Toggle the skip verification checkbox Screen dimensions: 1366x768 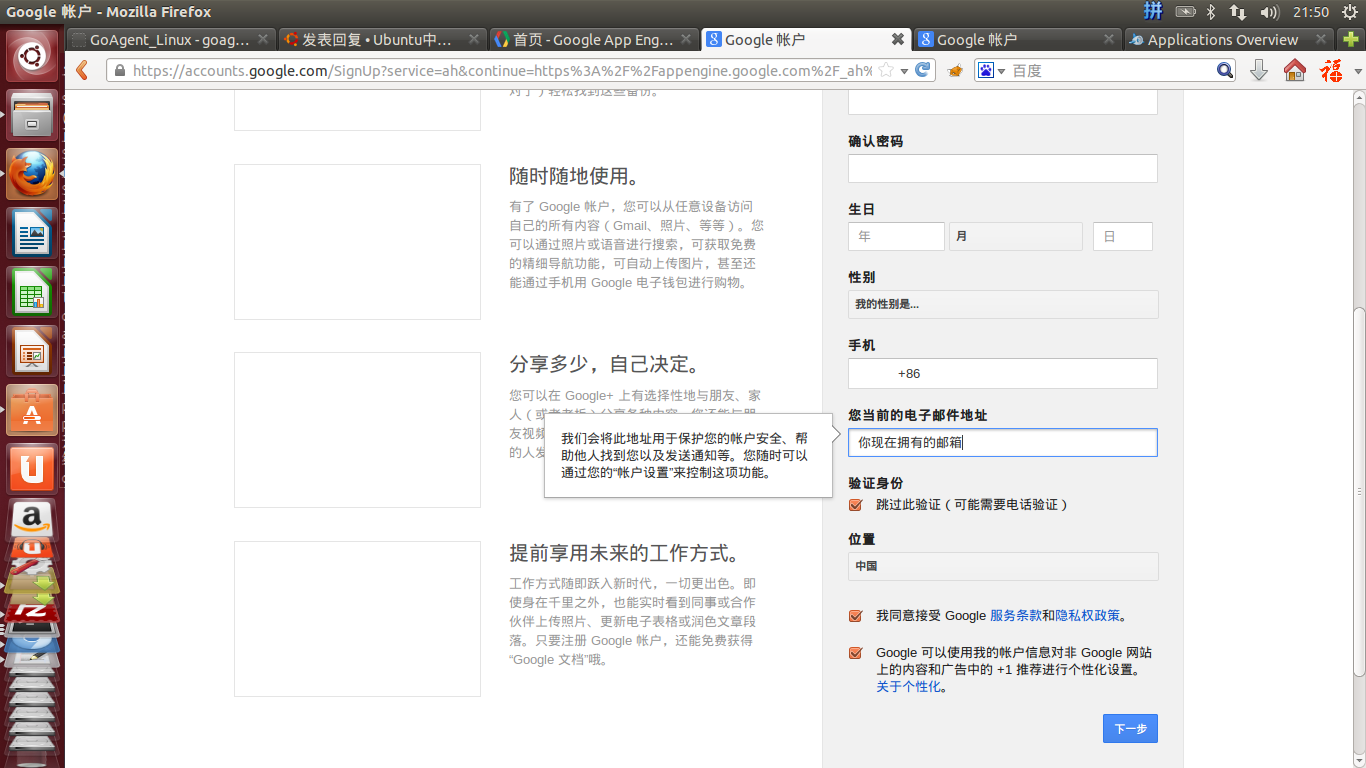[x=855, y=505]
